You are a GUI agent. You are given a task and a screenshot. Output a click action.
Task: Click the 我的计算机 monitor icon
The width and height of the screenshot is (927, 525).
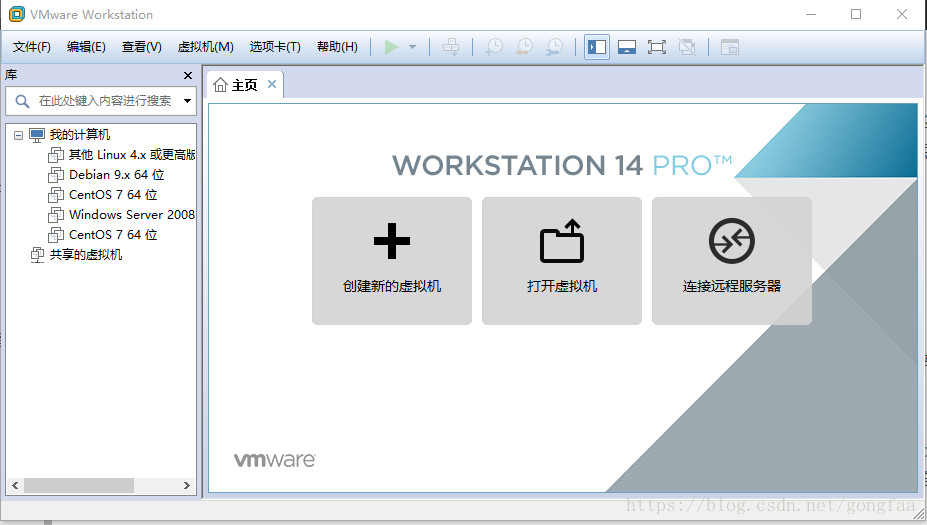pos(37,135)
